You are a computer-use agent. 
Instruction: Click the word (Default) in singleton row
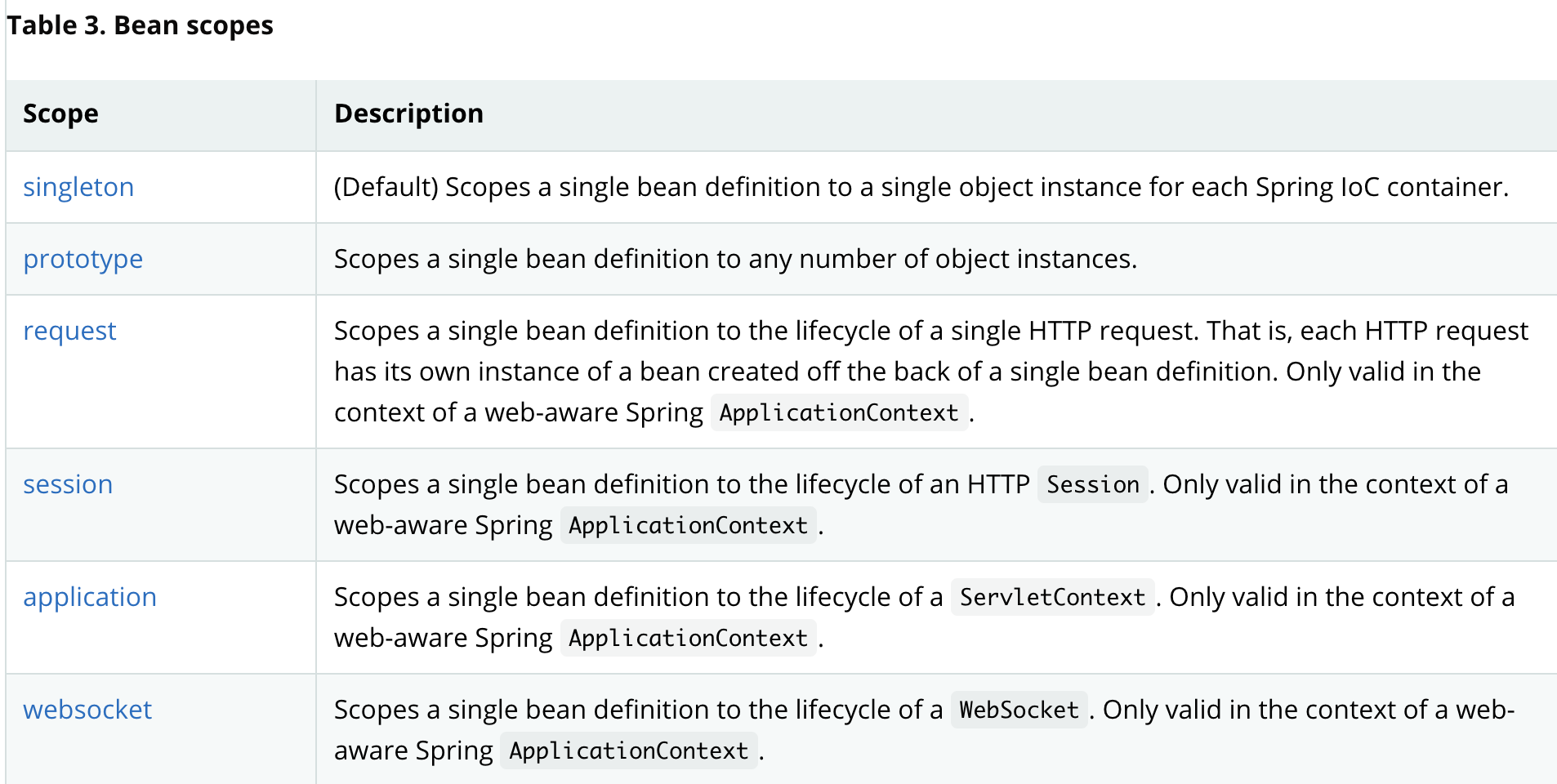coord(386,187)
